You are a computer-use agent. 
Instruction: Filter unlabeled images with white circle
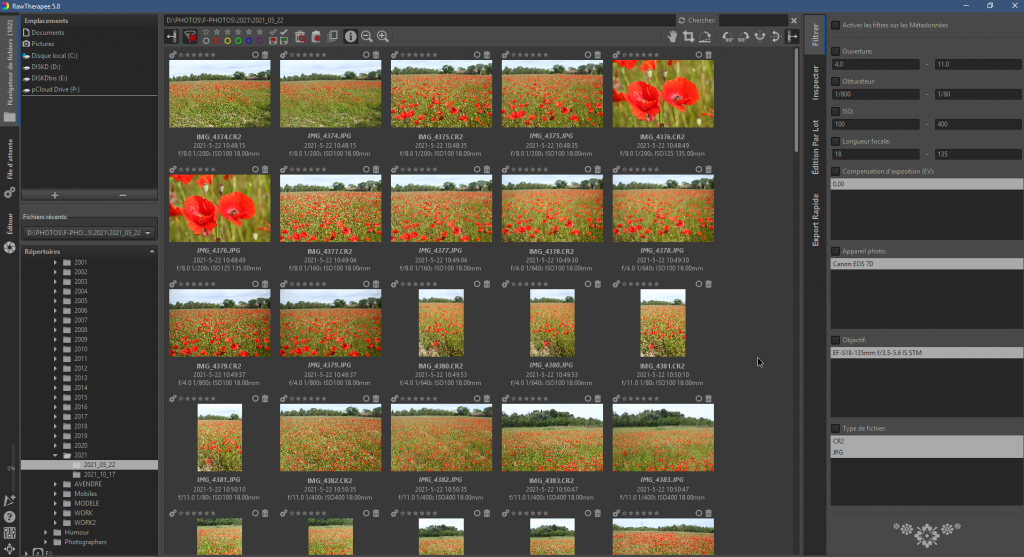pyautogui.click(x=206, y=40)
